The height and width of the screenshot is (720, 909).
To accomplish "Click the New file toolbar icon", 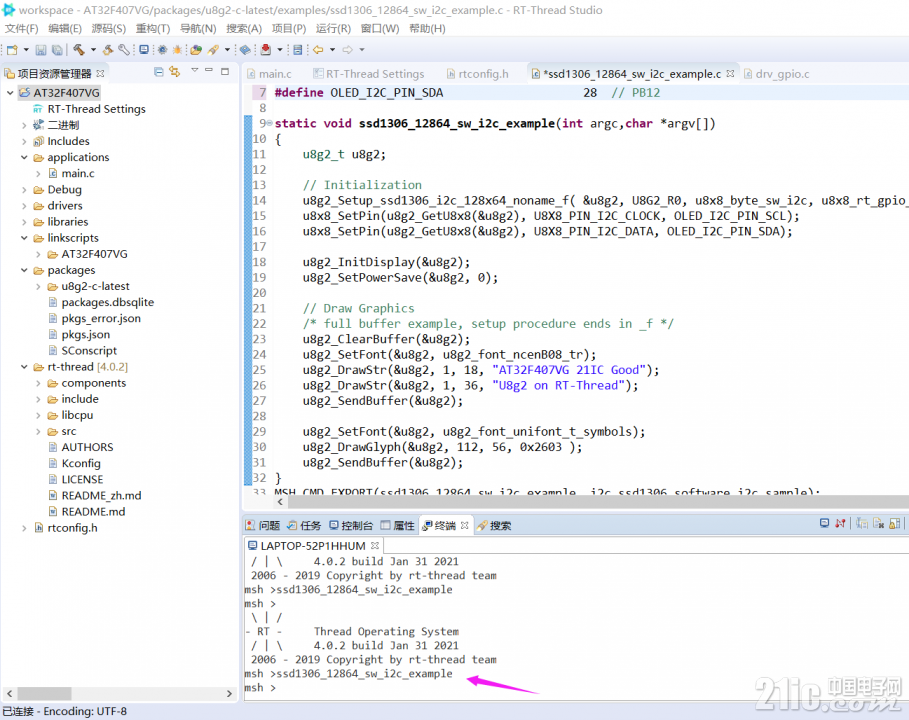I will tap(12, 50).
